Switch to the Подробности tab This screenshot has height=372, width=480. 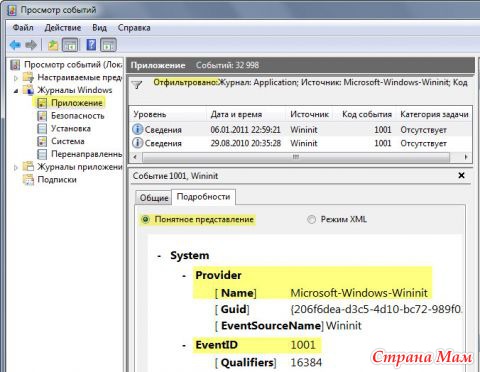pyautogui.click(x=203, y=197)
